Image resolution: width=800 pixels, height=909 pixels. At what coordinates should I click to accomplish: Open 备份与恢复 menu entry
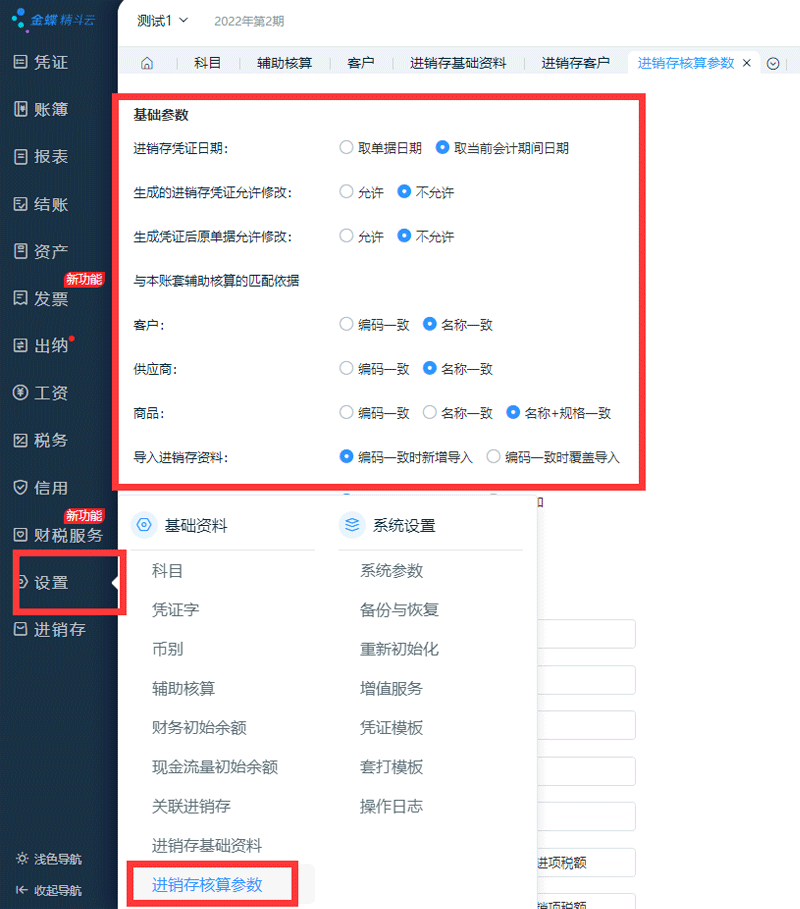pyautogui.click(x=399, y=610)
